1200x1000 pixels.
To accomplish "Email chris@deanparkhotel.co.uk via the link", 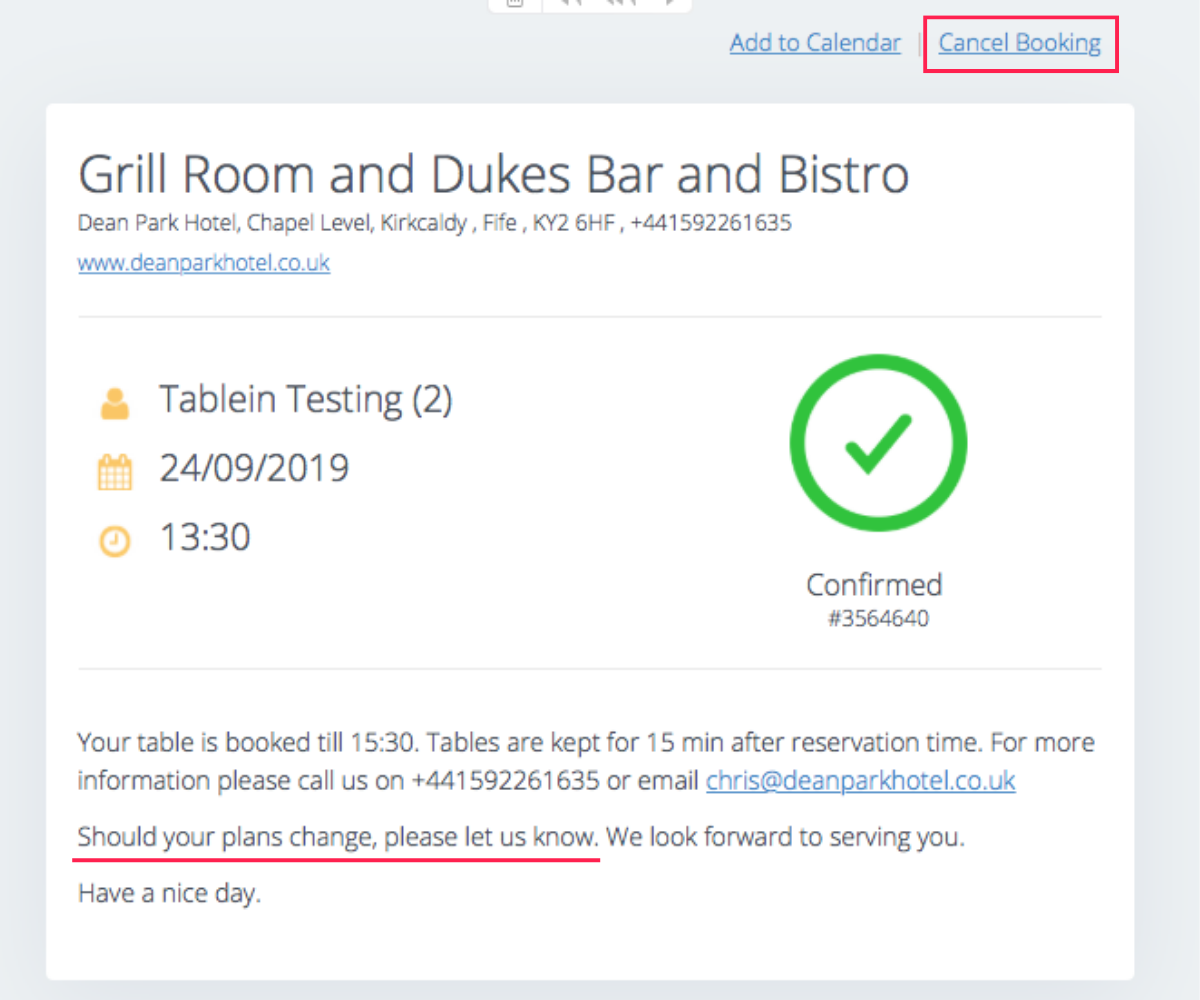I will coord(860,780).
